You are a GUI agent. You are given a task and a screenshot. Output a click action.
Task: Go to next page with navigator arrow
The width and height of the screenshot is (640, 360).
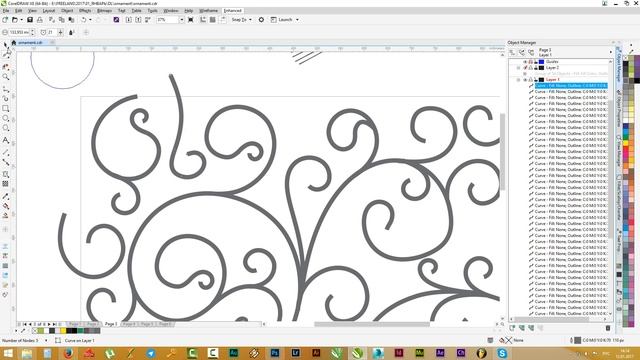49,324
